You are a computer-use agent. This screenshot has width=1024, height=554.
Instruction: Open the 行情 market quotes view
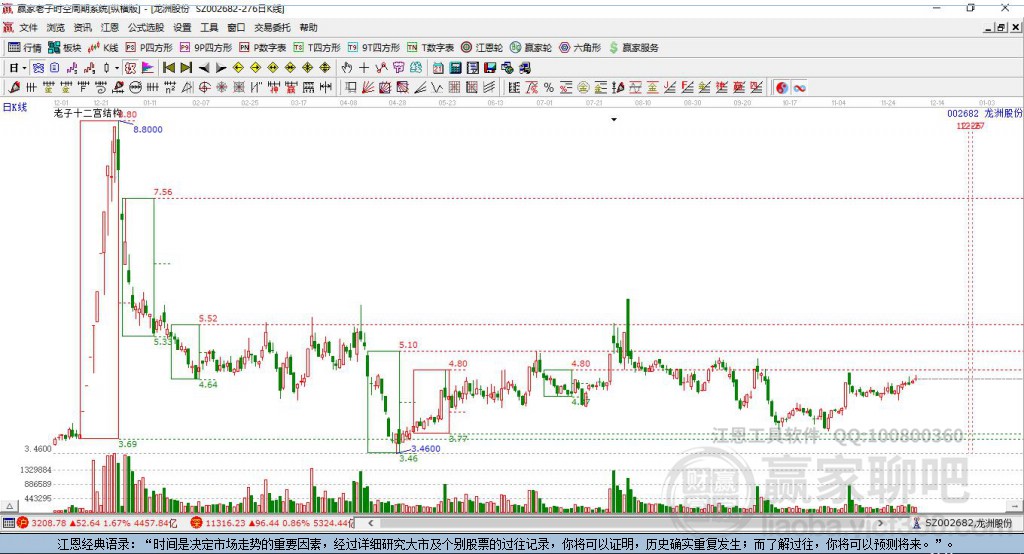click(24, 48)
